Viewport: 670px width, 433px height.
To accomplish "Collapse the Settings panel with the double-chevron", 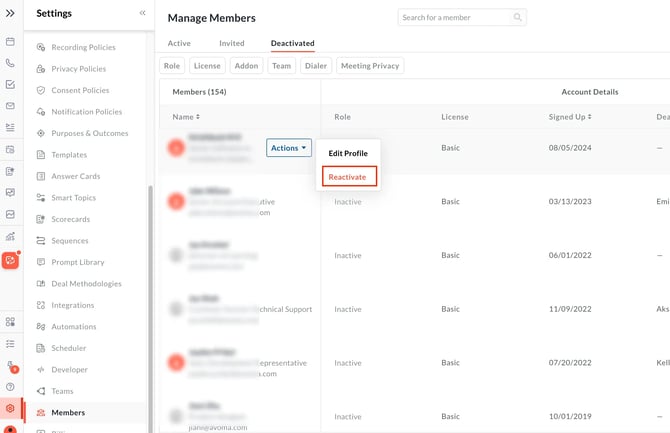I will (142, 13).
